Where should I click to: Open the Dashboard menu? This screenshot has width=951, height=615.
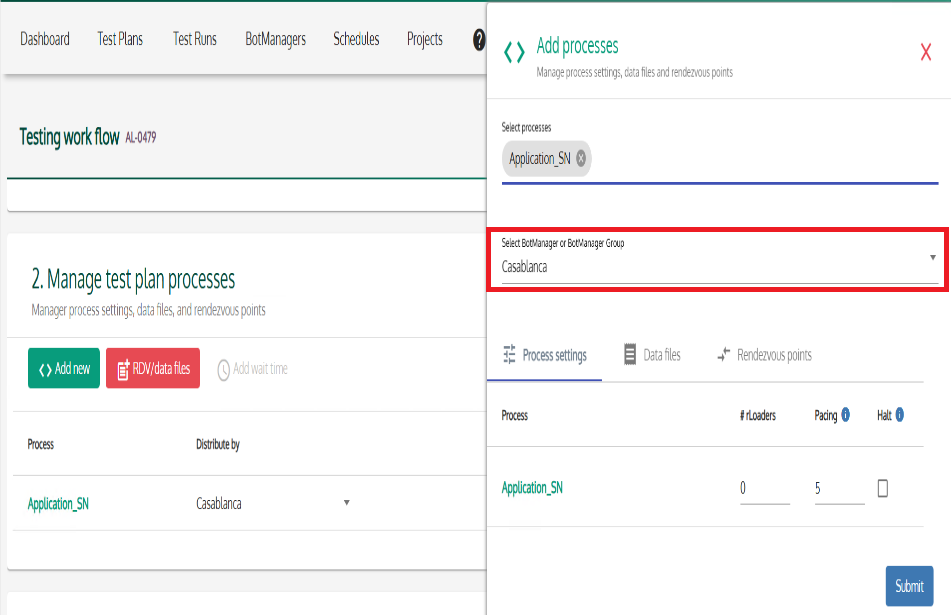(x=45, y=39)
